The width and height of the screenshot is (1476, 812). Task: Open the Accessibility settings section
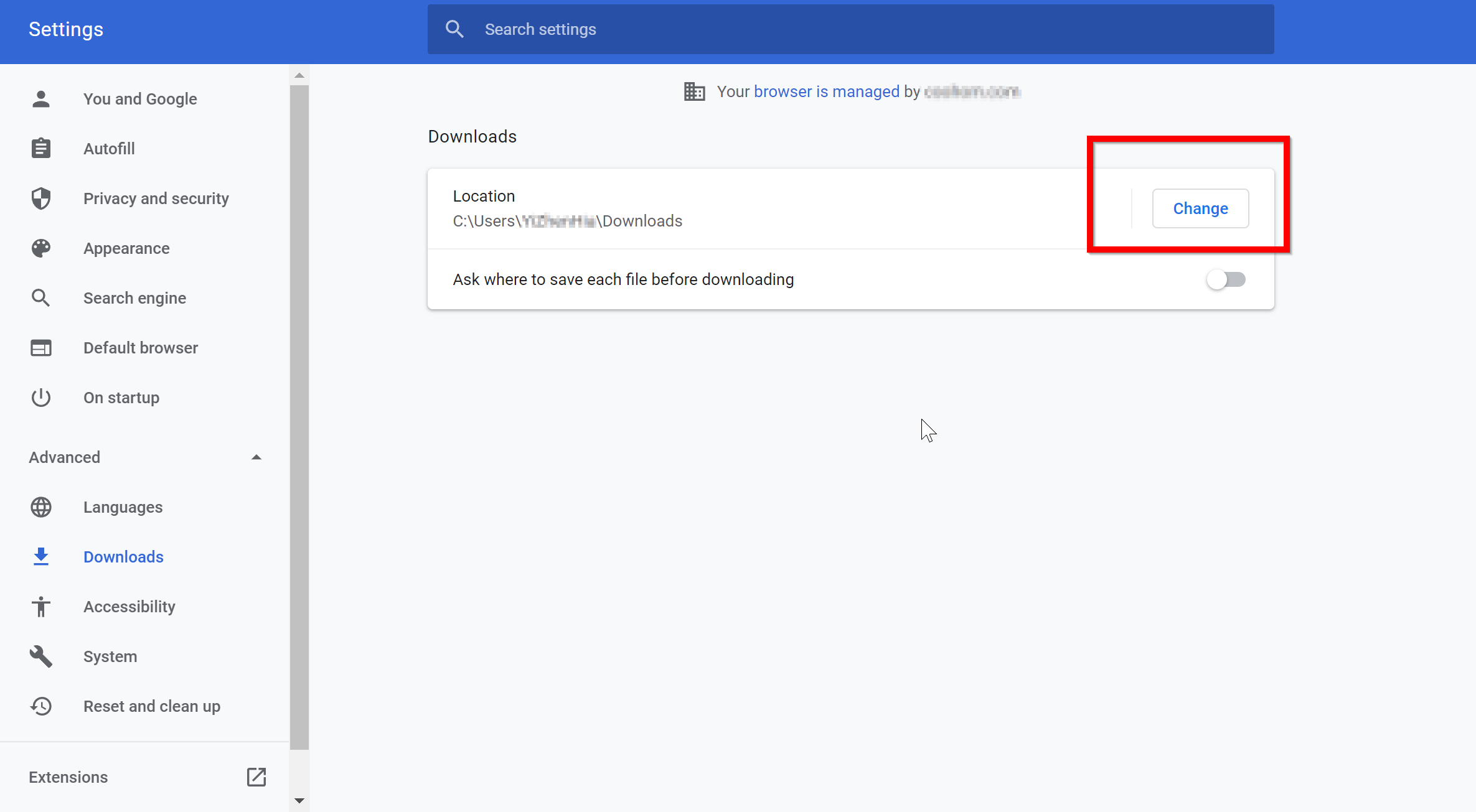(x=129, y=607)
